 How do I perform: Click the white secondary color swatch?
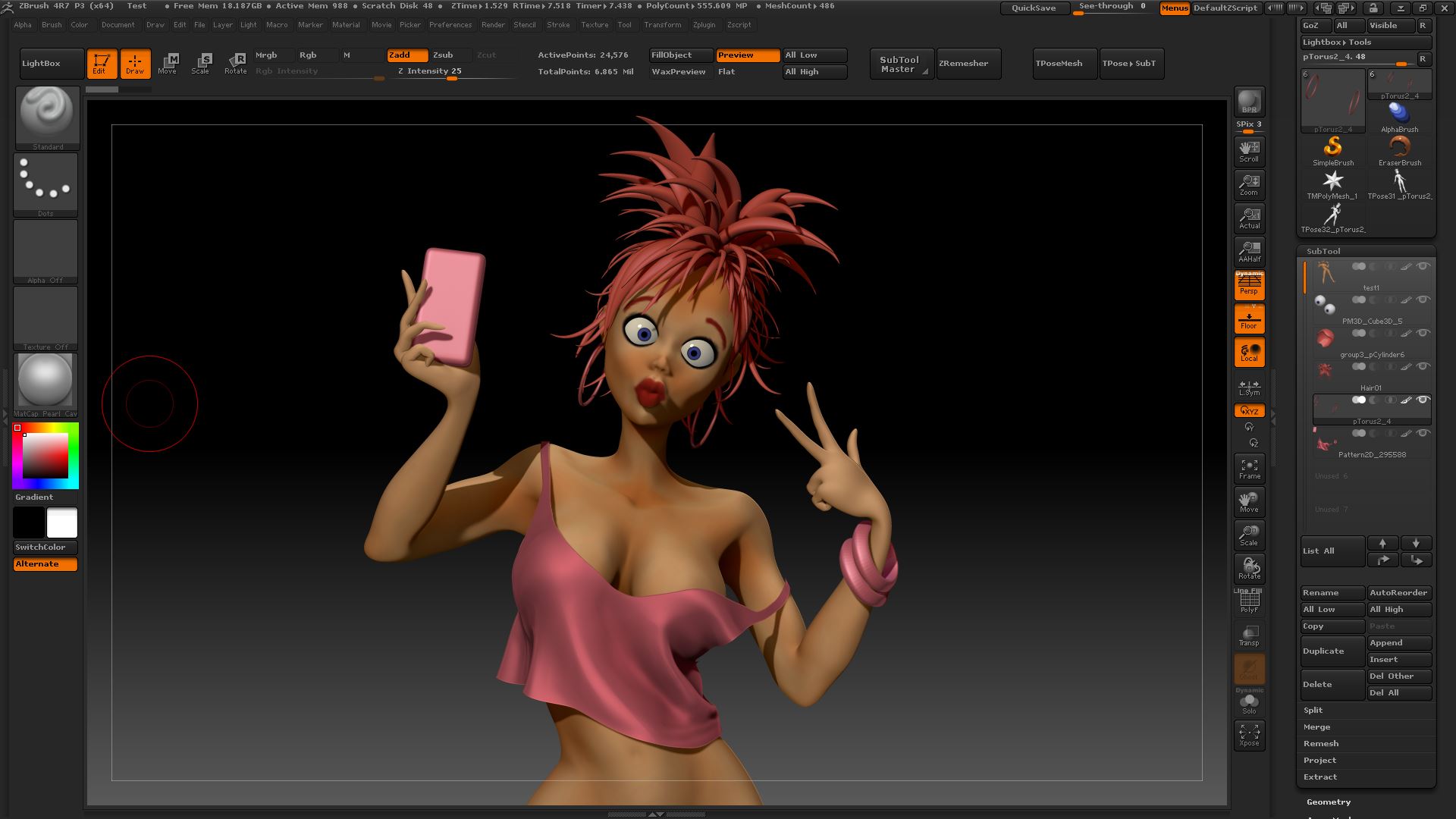[x=62, y=522]
